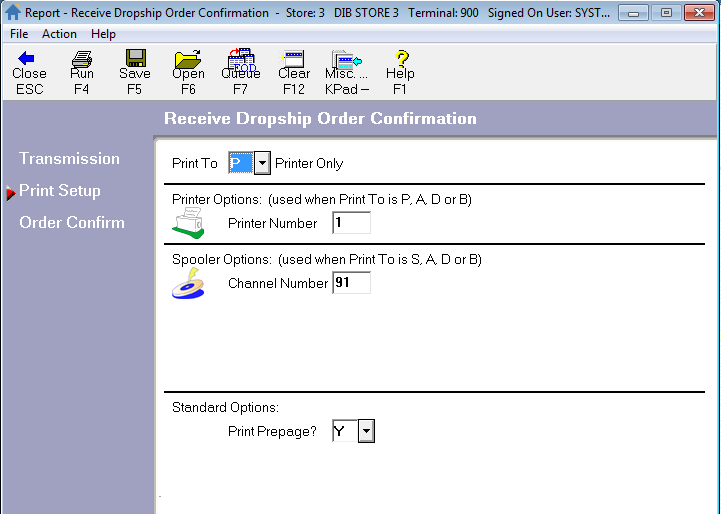
Task: Click the Close ESC arrow icon
Action: tap(26, 58)
